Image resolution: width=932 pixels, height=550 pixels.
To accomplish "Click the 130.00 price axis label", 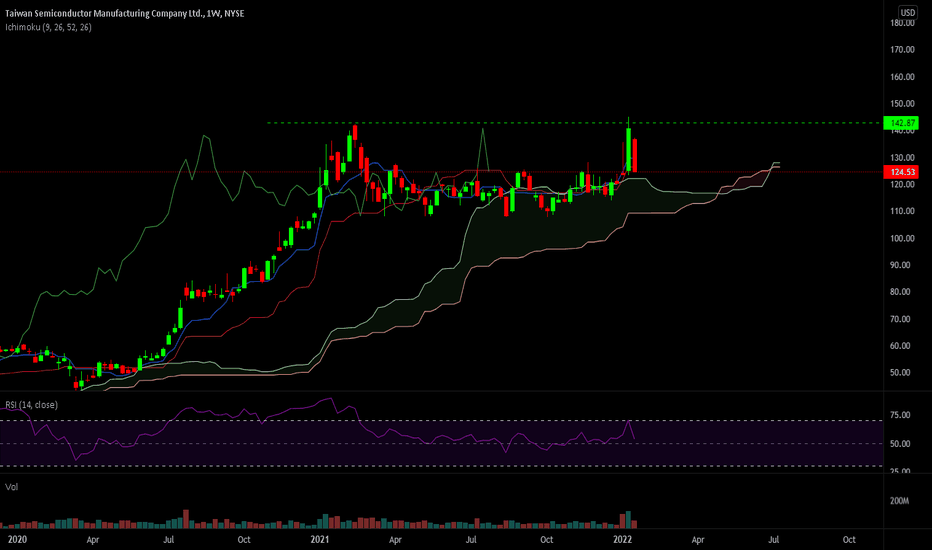I will click(x=902, y=158).
